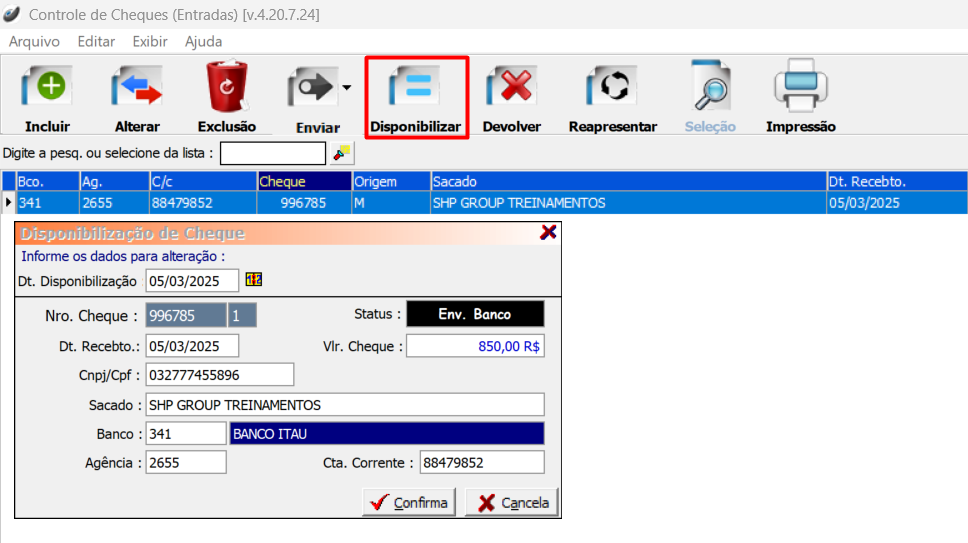Click the Impressão printer icon
The image size is (968, 543).
(800, 88)
